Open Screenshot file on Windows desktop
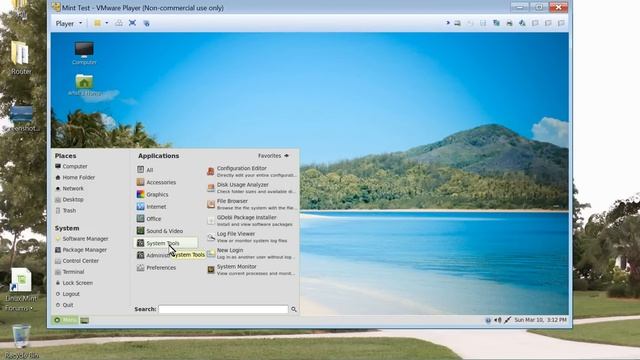Image resolution: width=640 pixels, height=360 pixels. pos(21,118)
